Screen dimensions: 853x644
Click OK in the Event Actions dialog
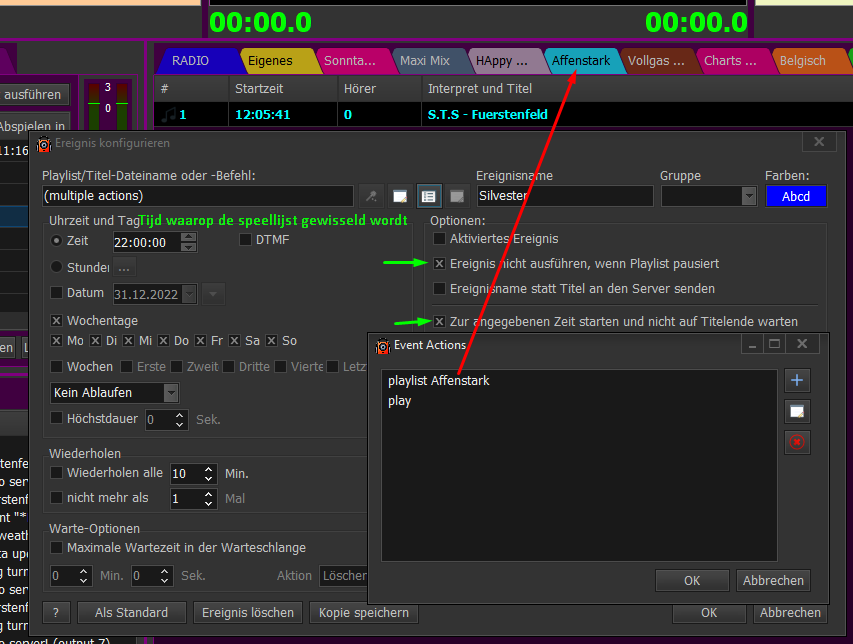click(x=692, y=580)
